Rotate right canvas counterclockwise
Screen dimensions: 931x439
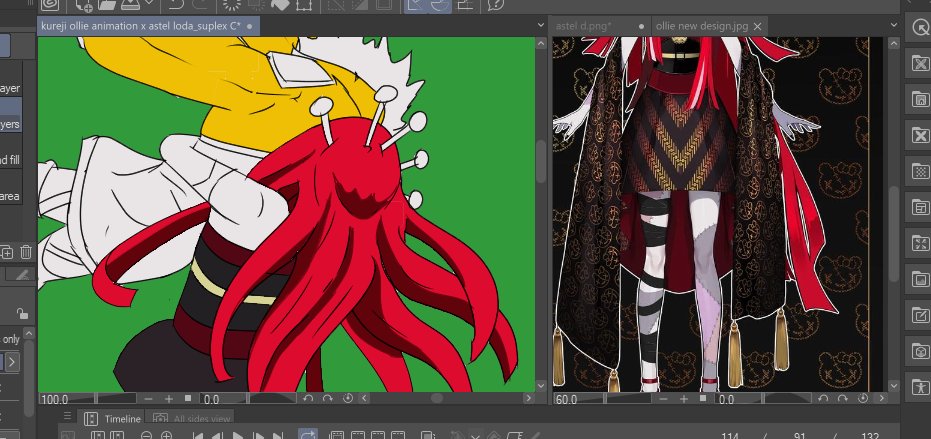823,399
